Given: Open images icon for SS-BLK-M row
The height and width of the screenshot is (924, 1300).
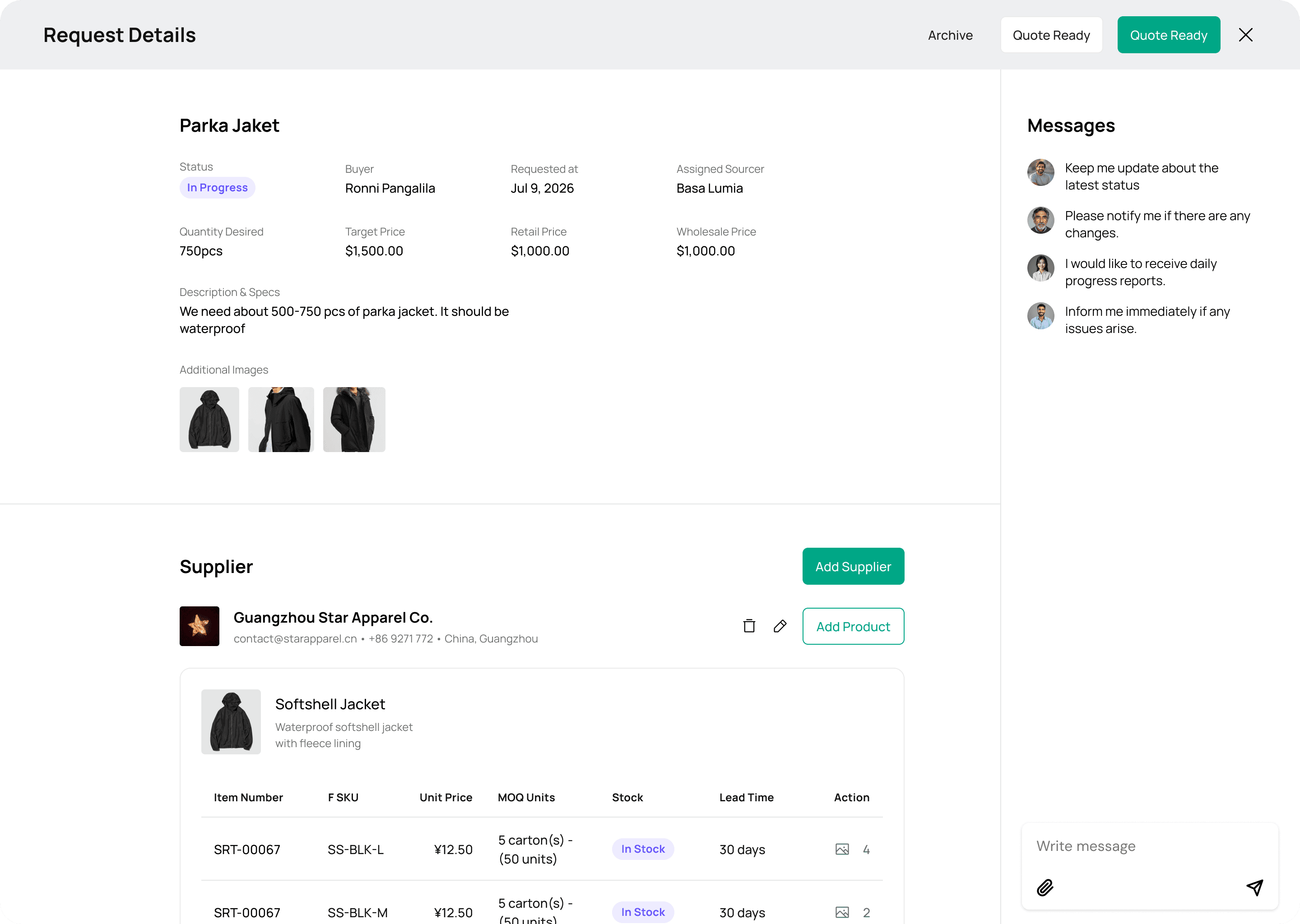Looking at the screenshot, I should click(x=842, y=913).
